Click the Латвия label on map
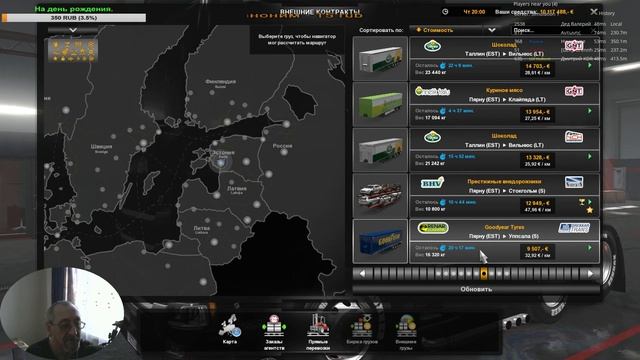Screen dimensions: 640x360 click(x=237, y=189)
